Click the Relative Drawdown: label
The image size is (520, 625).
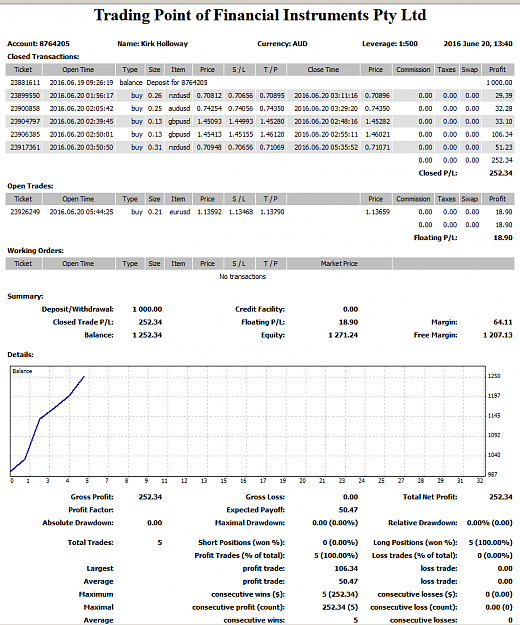[x=423, y=523]
